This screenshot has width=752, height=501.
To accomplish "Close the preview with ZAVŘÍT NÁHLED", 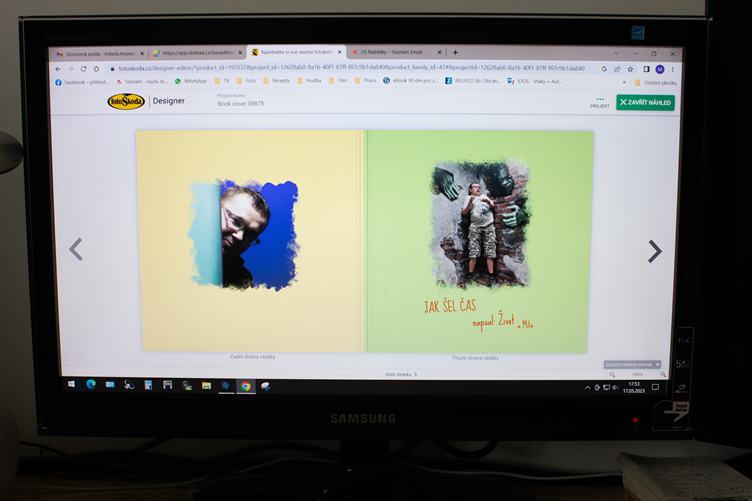I will click(x=645, y=103).
